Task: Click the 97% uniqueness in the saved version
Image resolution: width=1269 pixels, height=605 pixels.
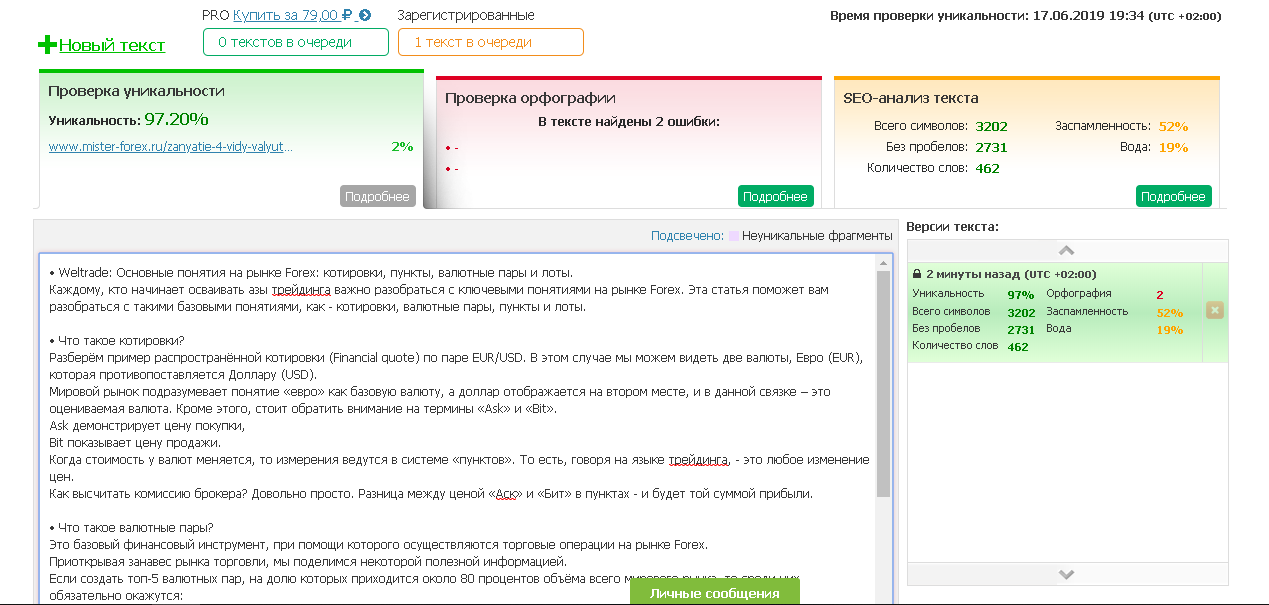Action: click(1020, 295)
